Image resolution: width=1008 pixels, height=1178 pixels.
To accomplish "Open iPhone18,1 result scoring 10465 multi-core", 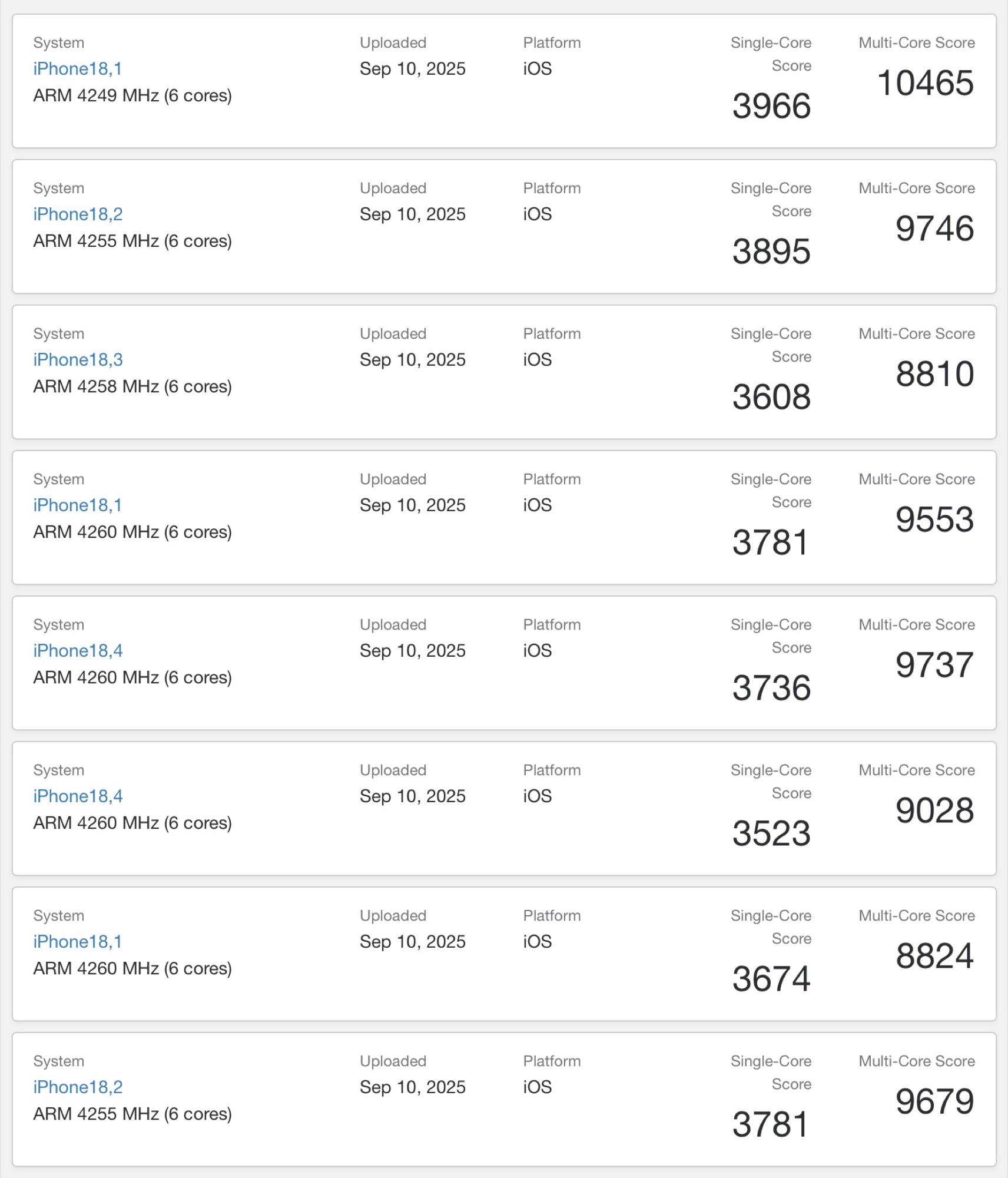I will 77,69.
